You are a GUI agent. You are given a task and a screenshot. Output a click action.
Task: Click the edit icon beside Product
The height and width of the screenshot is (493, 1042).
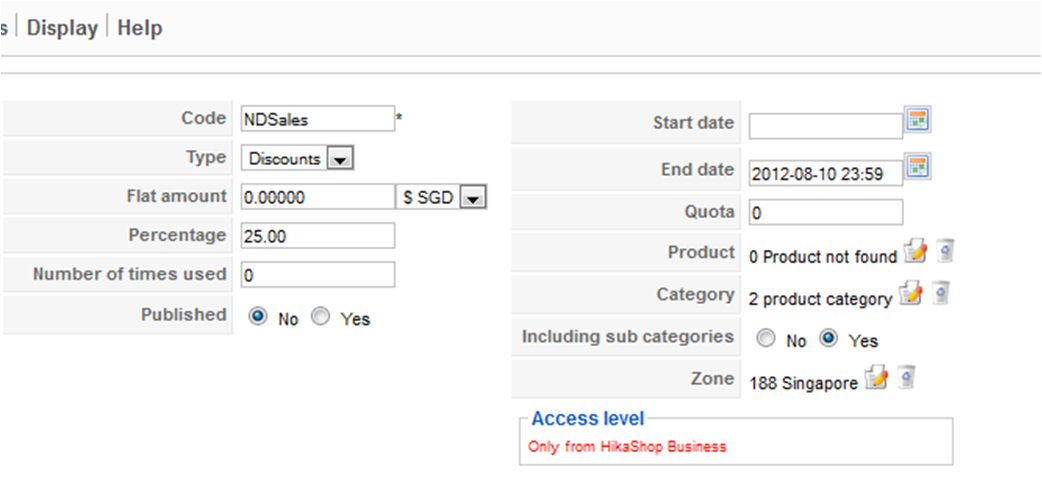tap(914, 252)
